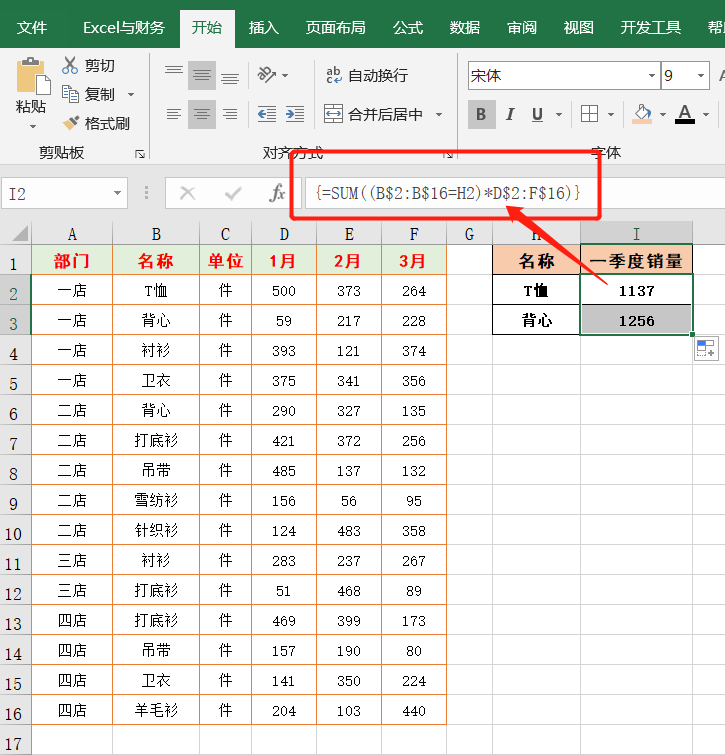
Task: Open the Paste options dropdown arrow
Action: tap(33, 127)
